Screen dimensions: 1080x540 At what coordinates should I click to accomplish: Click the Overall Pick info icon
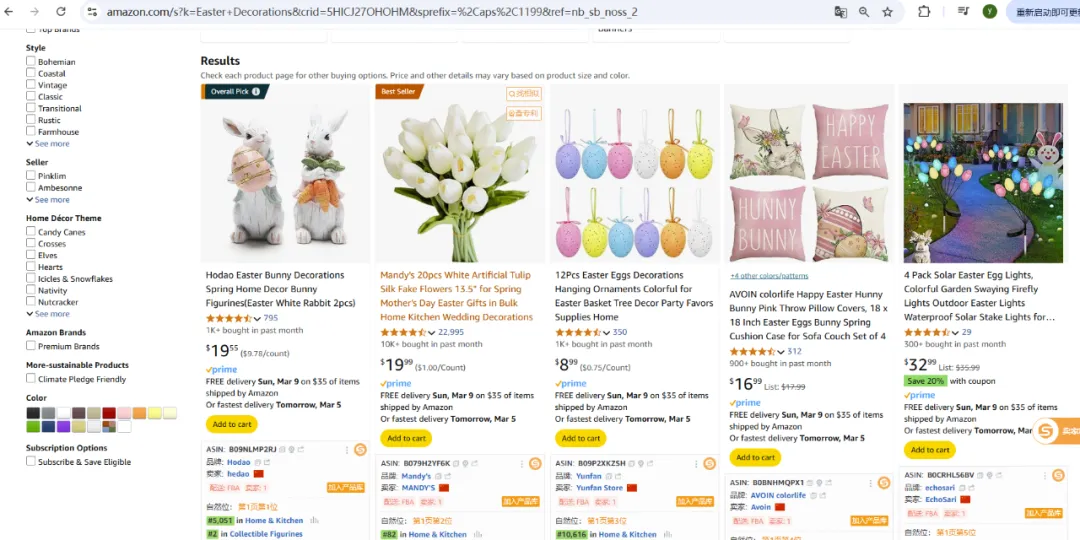pos(256,92)
